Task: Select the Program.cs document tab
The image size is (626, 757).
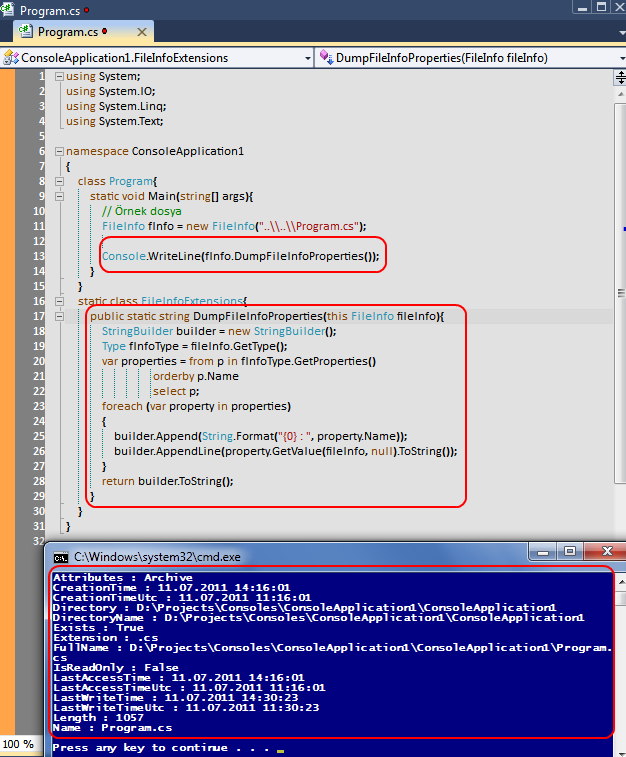Action: [58, 32]
